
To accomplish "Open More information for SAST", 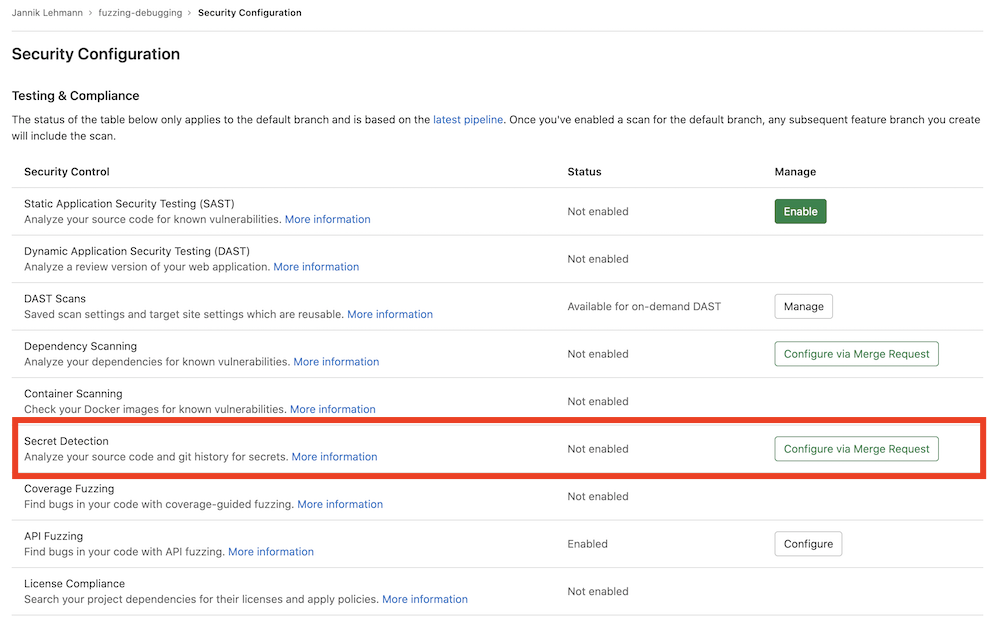I will point(327,218).
